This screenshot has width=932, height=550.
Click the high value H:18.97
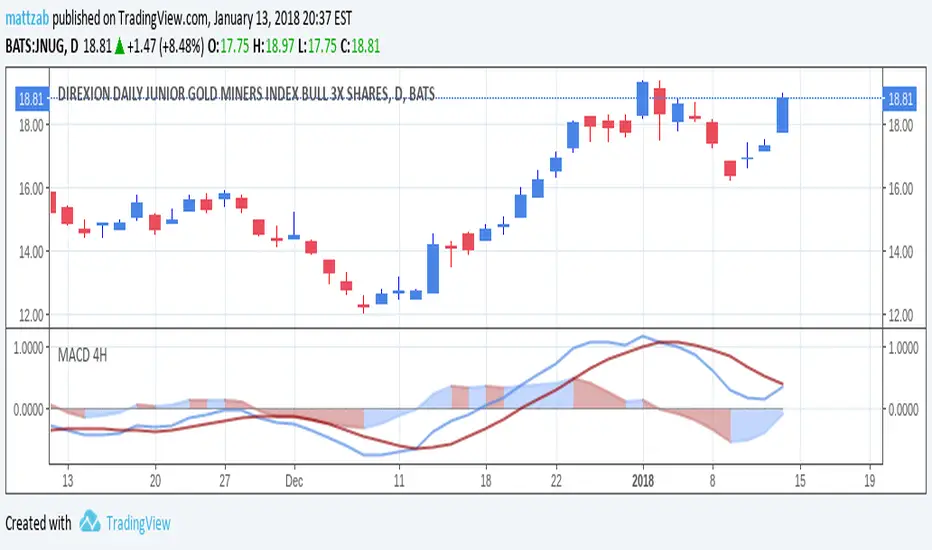(273, 46)
